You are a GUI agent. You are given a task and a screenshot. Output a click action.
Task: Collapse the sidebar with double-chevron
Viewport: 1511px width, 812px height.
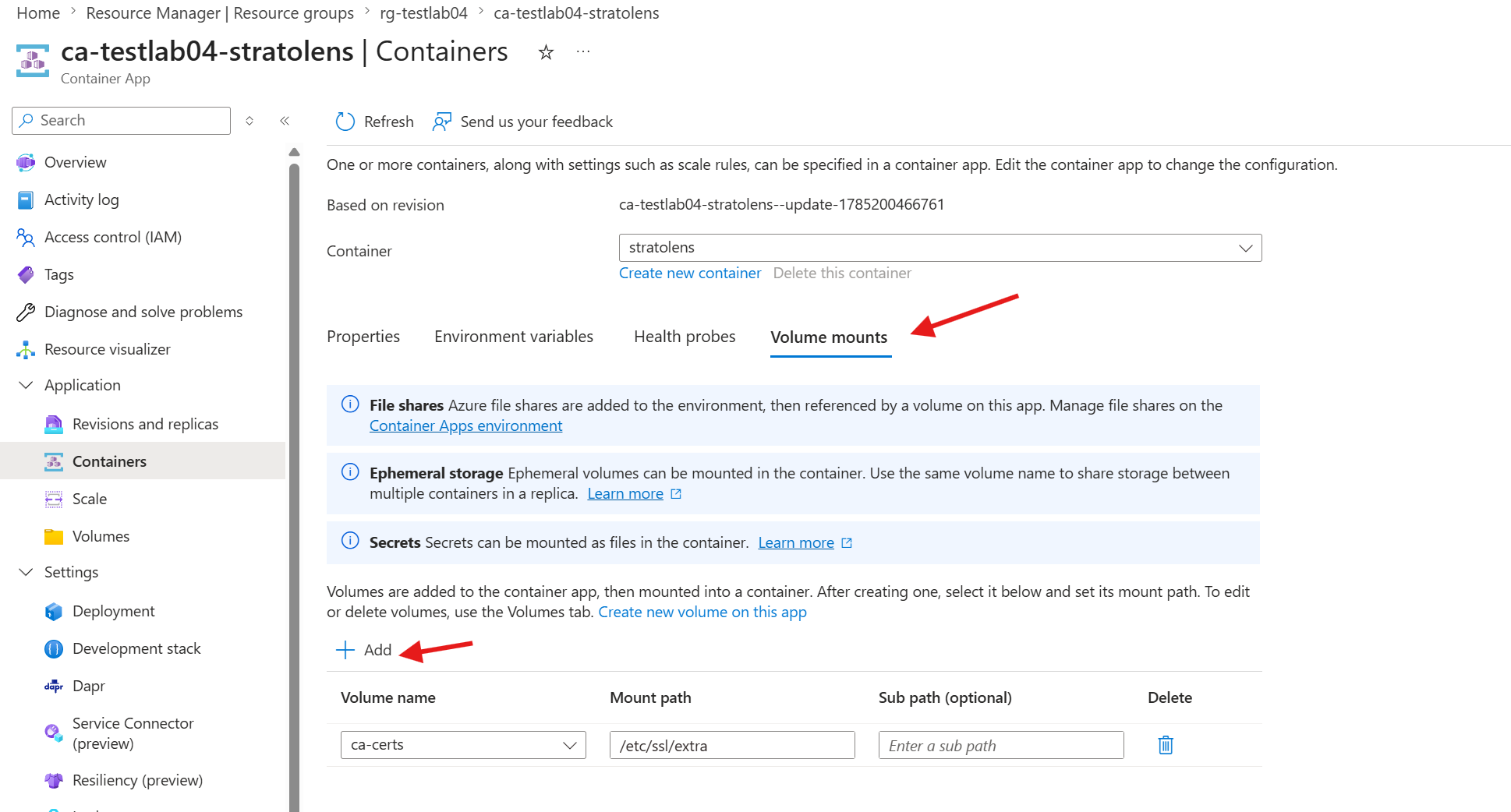(x=285, y=120)
